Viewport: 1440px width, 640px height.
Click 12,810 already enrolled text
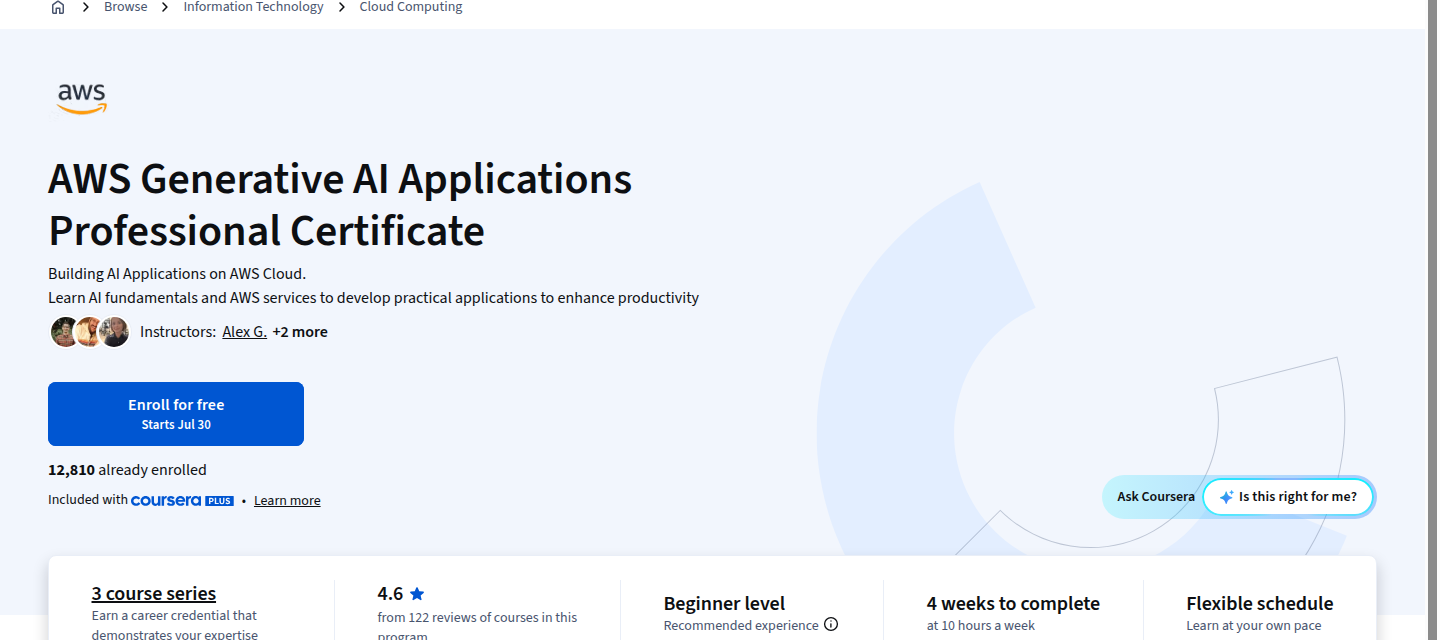coord(127,470)
